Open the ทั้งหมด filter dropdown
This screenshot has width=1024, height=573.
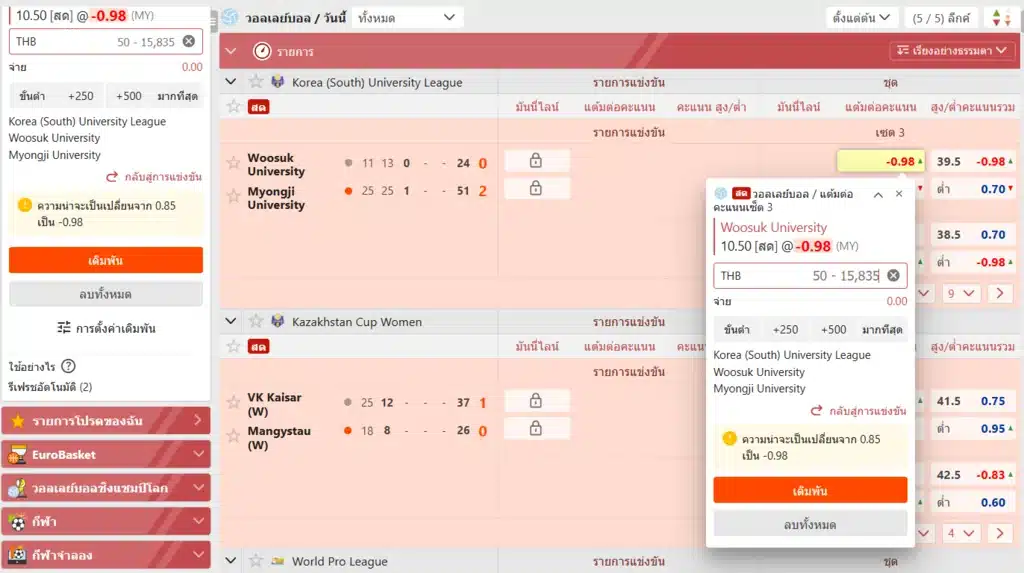coord(408,18)
